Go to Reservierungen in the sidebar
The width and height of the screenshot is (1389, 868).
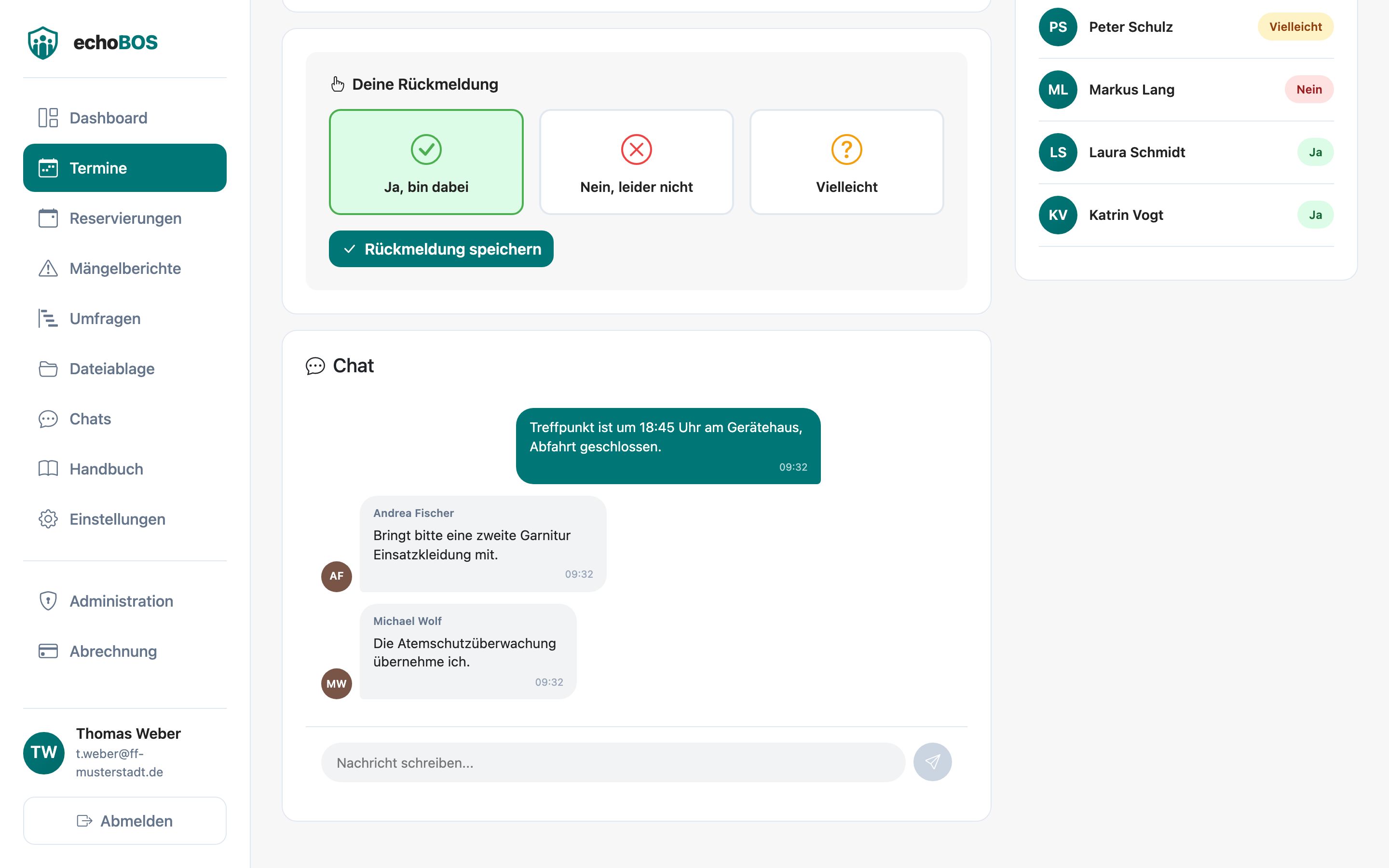click(x=124, y=218)
